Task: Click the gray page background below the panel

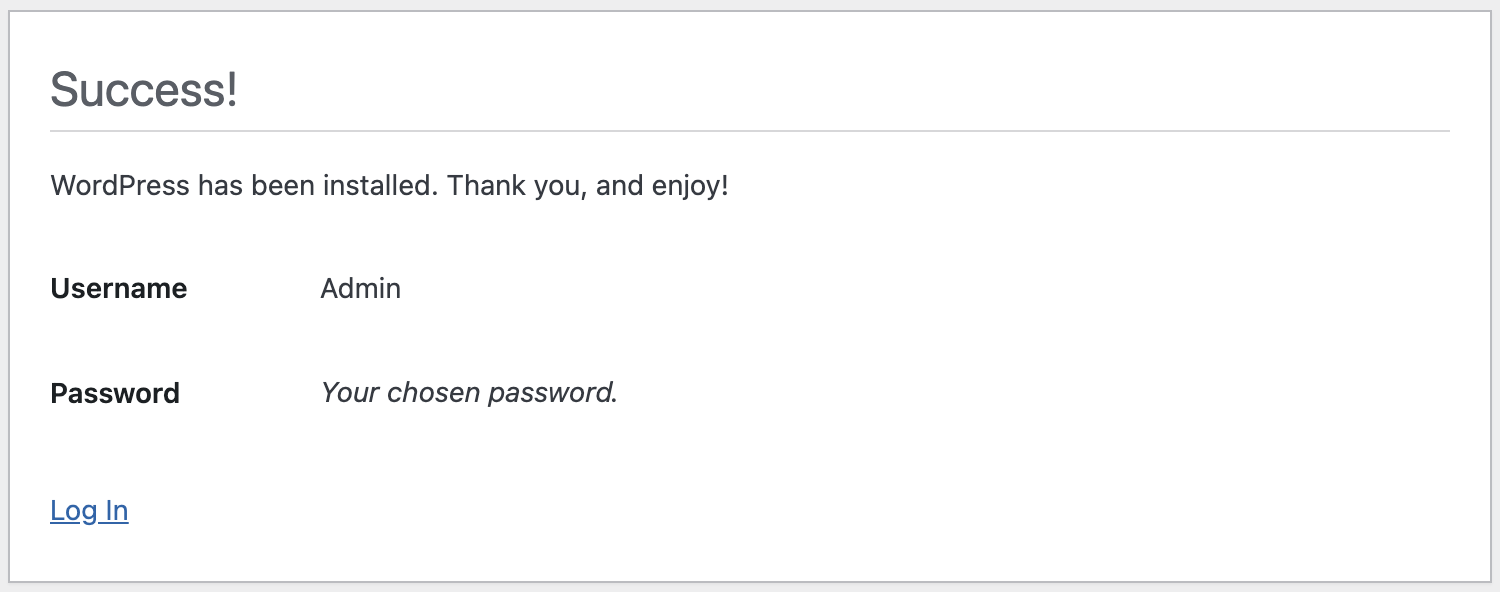Action: (x=750, y=587)
